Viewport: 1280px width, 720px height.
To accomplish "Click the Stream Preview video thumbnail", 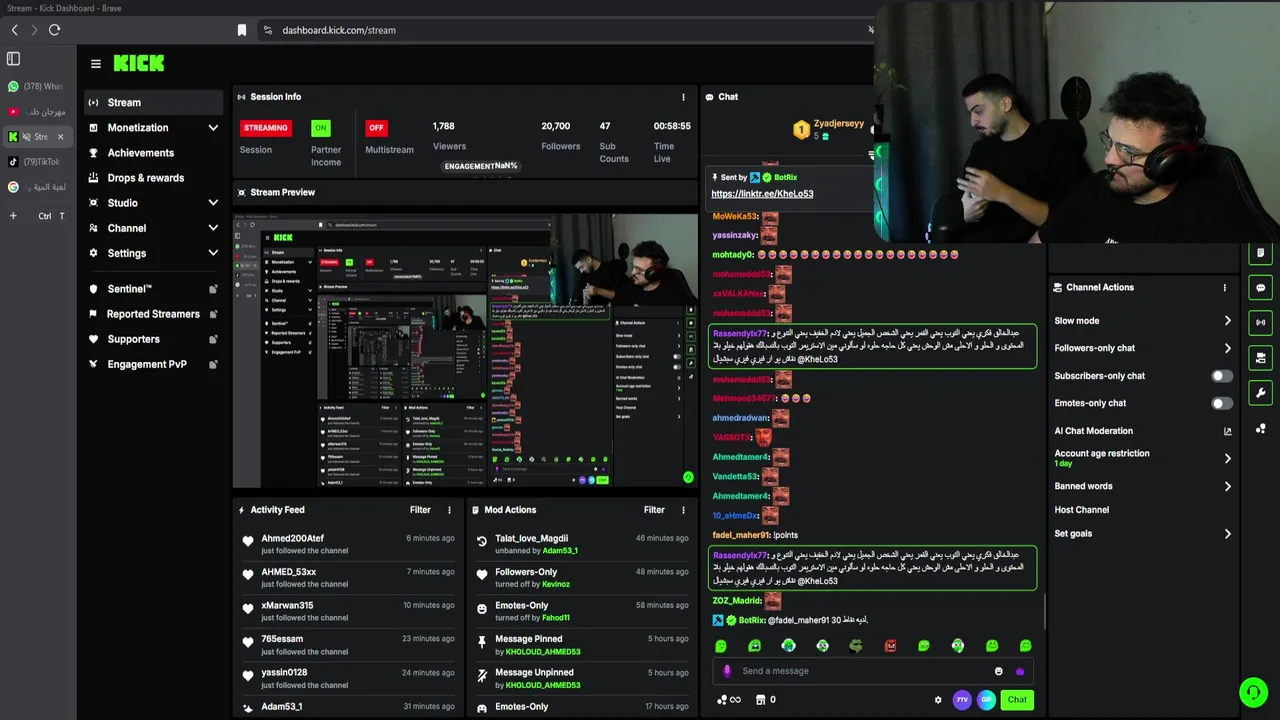I will 466,350.
